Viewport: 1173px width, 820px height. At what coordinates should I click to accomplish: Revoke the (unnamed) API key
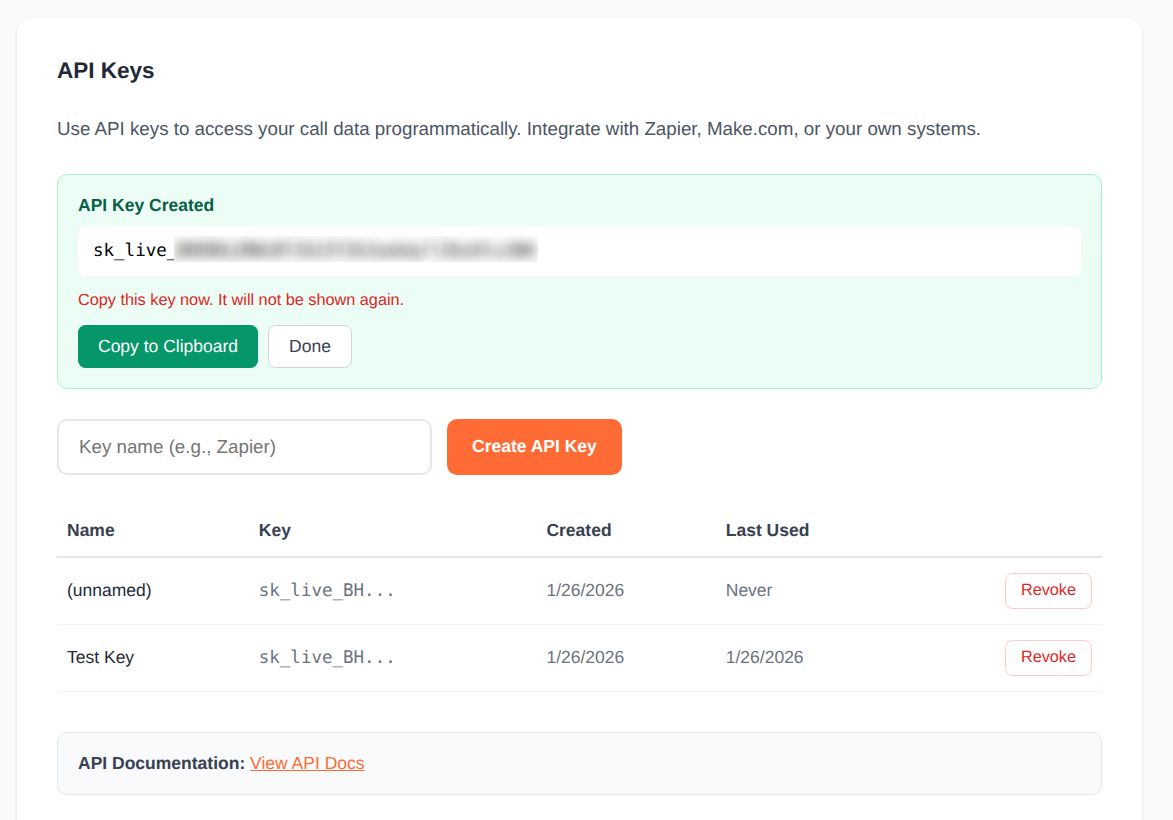pyautogui.click(x=1047, y=590)
